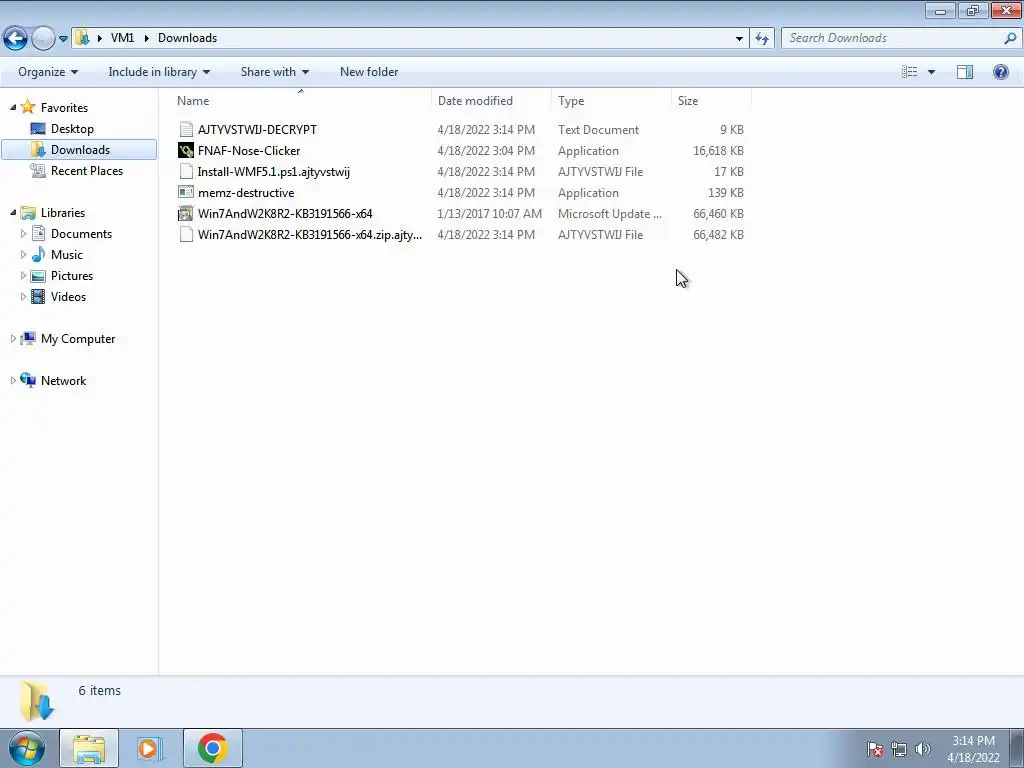Expand the arrow between VM1 and Downloads

click(x=146, y=38)
